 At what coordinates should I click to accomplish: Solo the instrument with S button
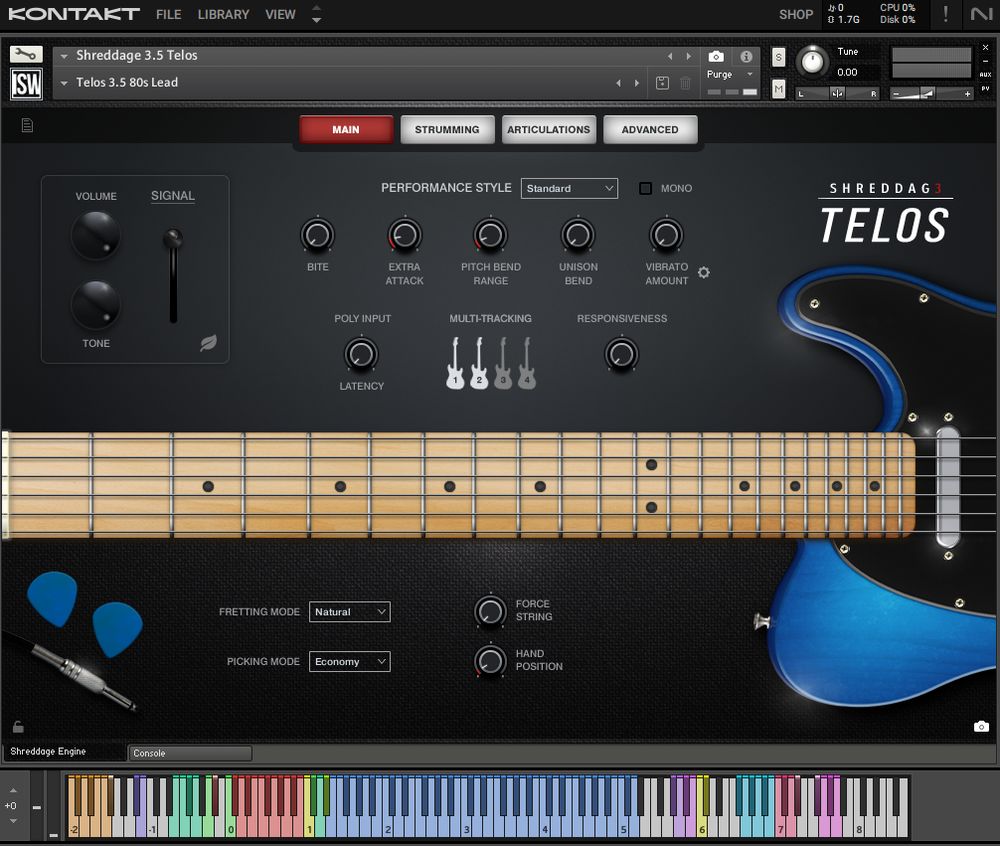tap(778, 57)
